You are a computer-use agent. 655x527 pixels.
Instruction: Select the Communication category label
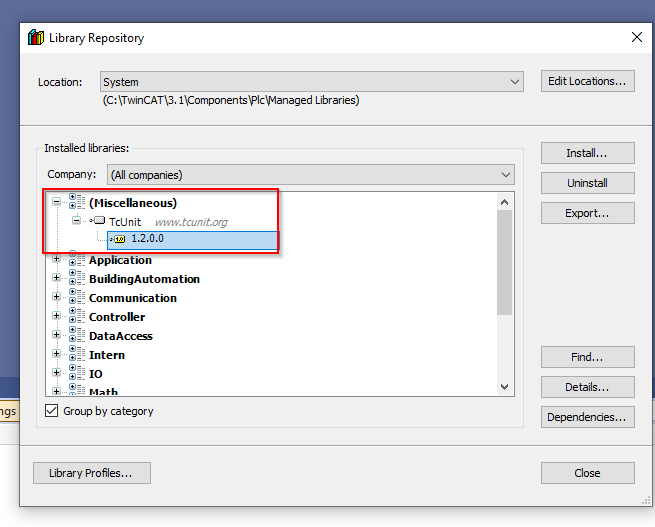(x=133, y=298)
